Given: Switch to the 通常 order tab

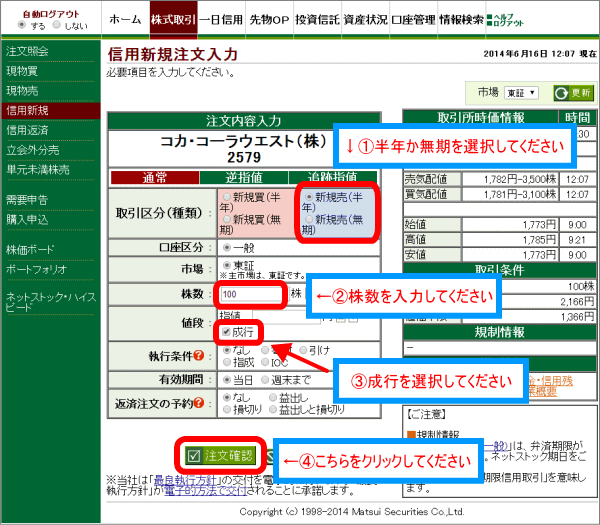Looking at the screenshot, I should coord(155,178).
